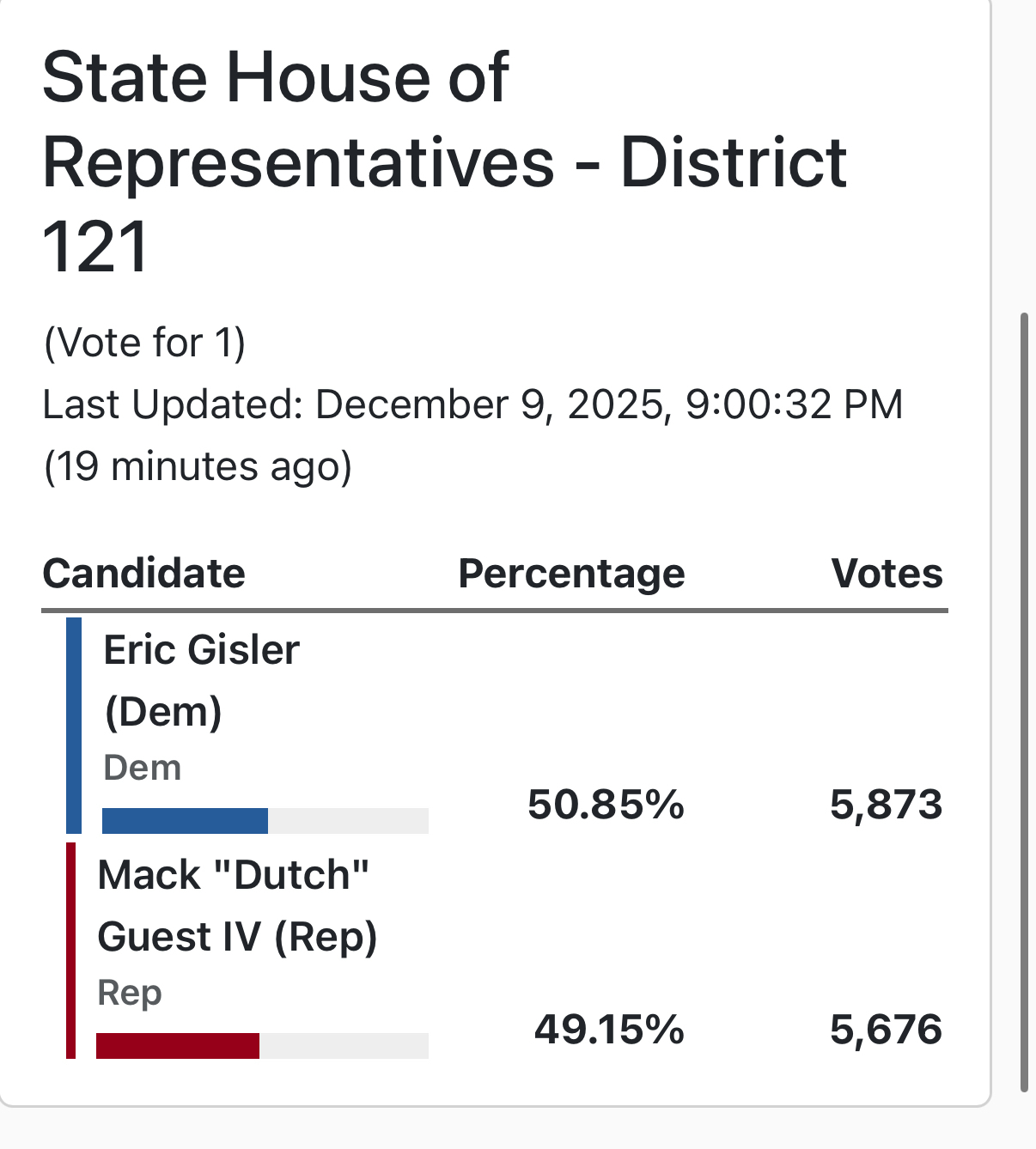
Task: Click the gray Rep party label
Action: tap(130, 993)
